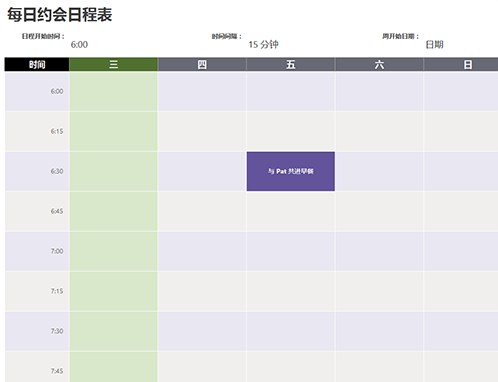Screen dimensions: 498x382
Task: Click the 6:30 time row label
Action: coord(57,171)
